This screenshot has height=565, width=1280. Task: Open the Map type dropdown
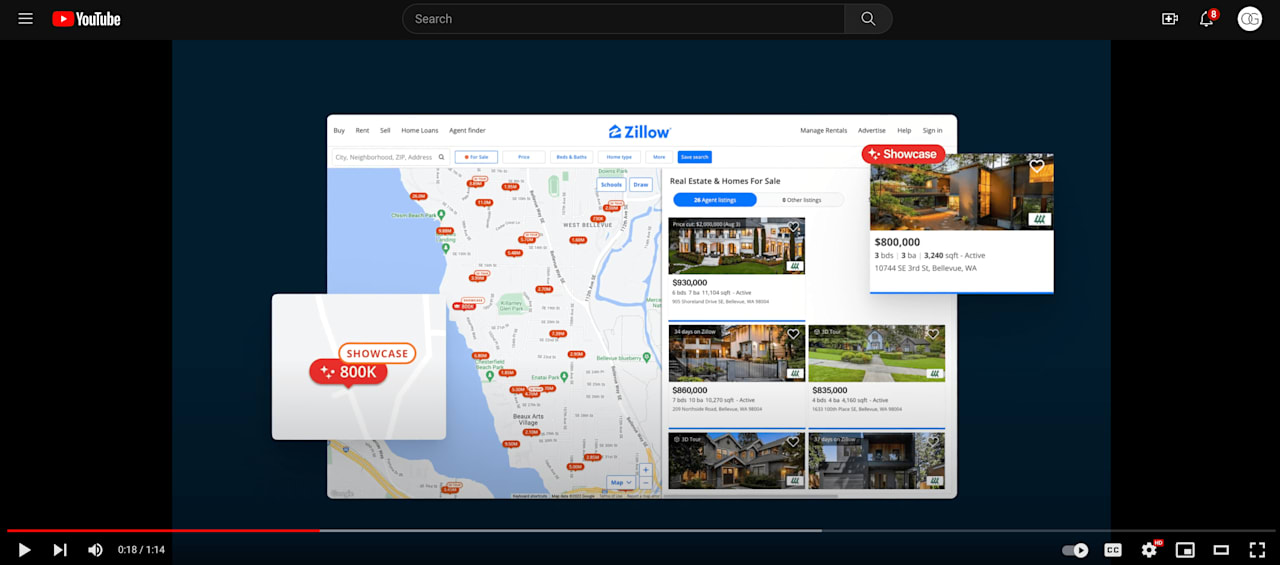[x=621, y=482]
